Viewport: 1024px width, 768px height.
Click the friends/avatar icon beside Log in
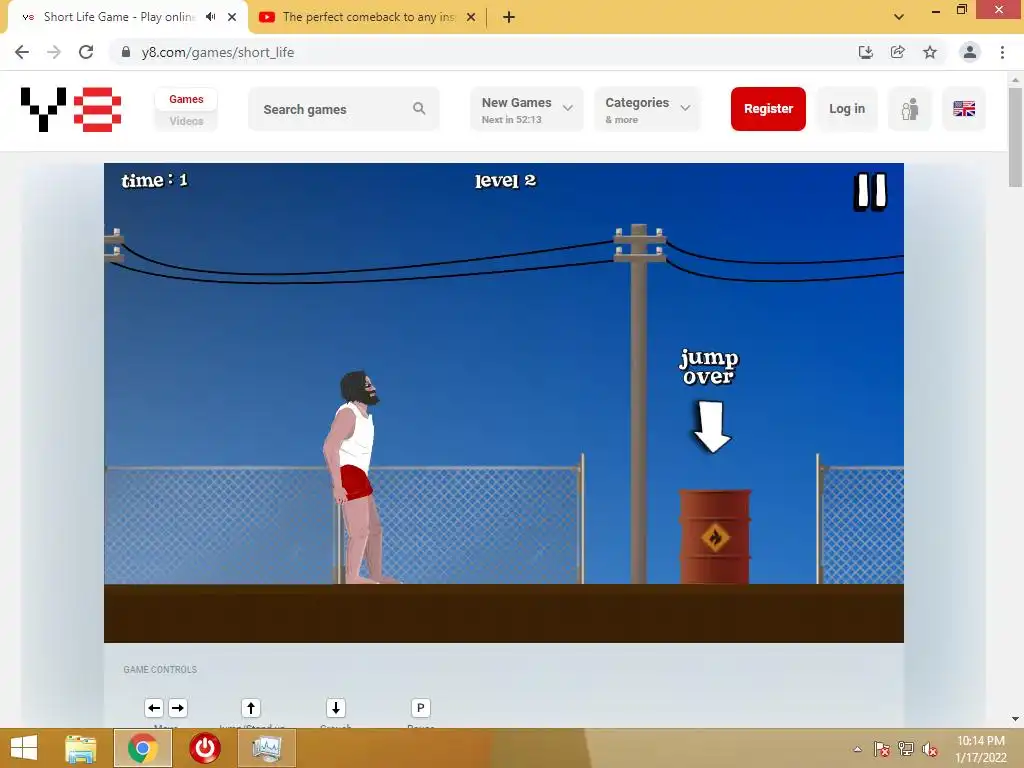910,109
